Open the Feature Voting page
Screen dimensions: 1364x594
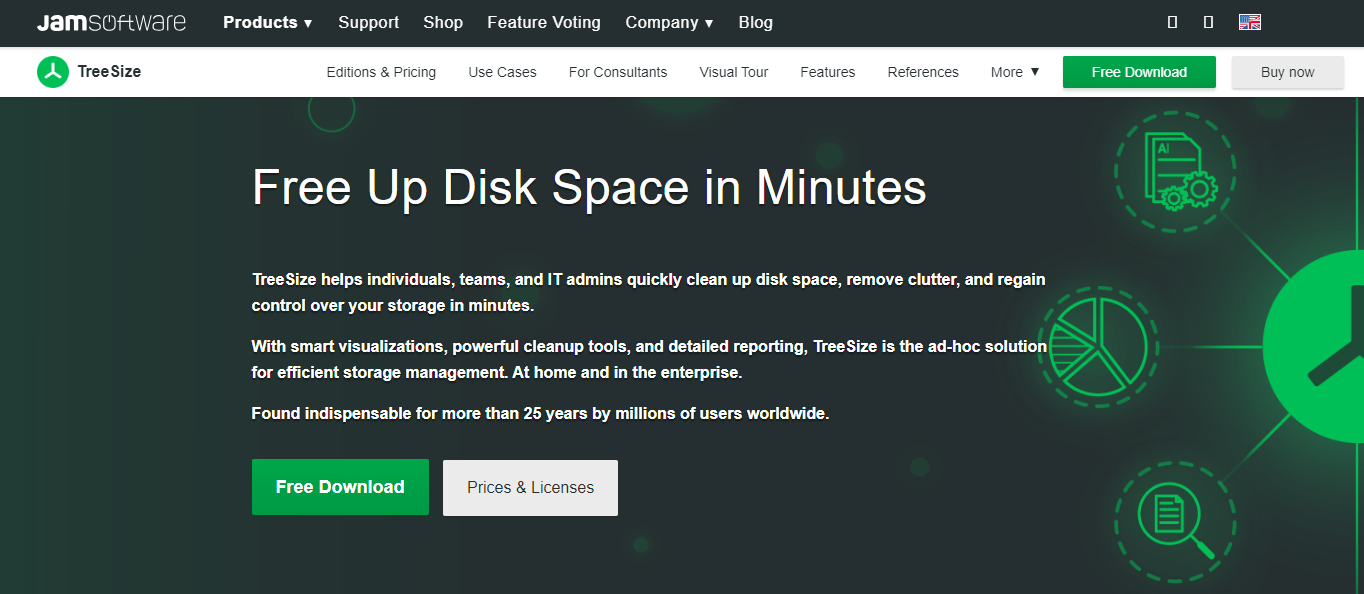(544, 22)
